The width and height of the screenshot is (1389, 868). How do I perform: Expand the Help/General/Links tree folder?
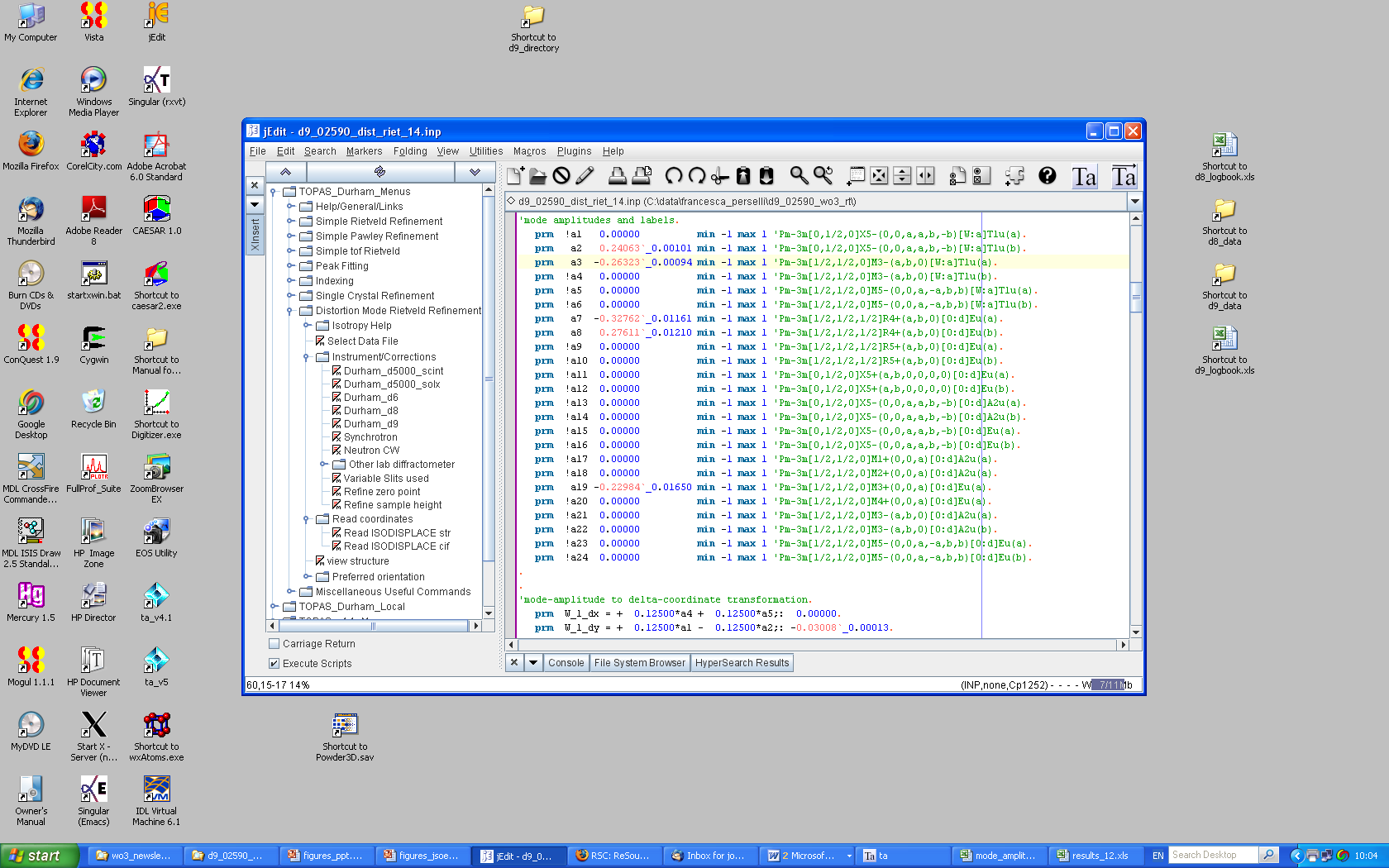coord(290,206)
